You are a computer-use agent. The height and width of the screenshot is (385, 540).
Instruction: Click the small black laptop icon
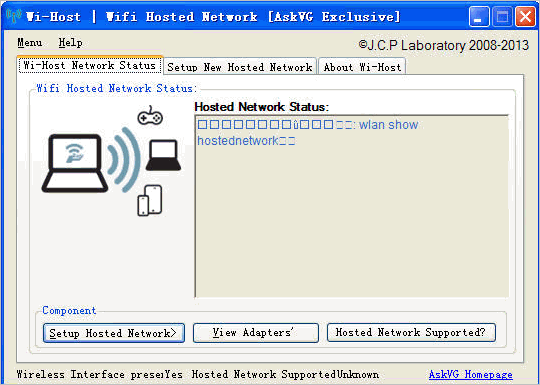(163, 155)
